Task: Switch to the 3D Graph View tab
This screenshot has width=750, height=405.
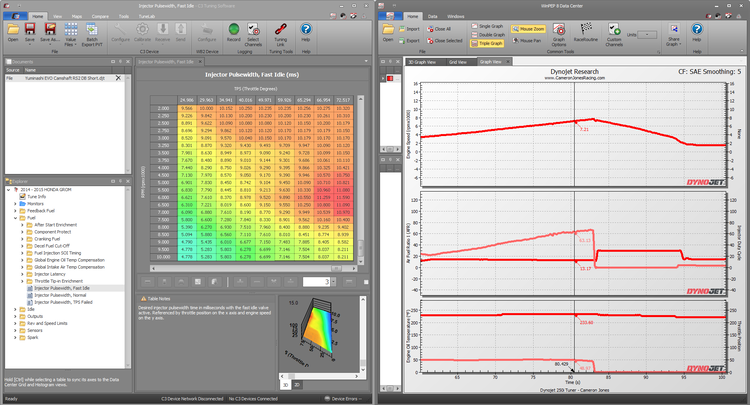Action: click(x=422, y=62)
